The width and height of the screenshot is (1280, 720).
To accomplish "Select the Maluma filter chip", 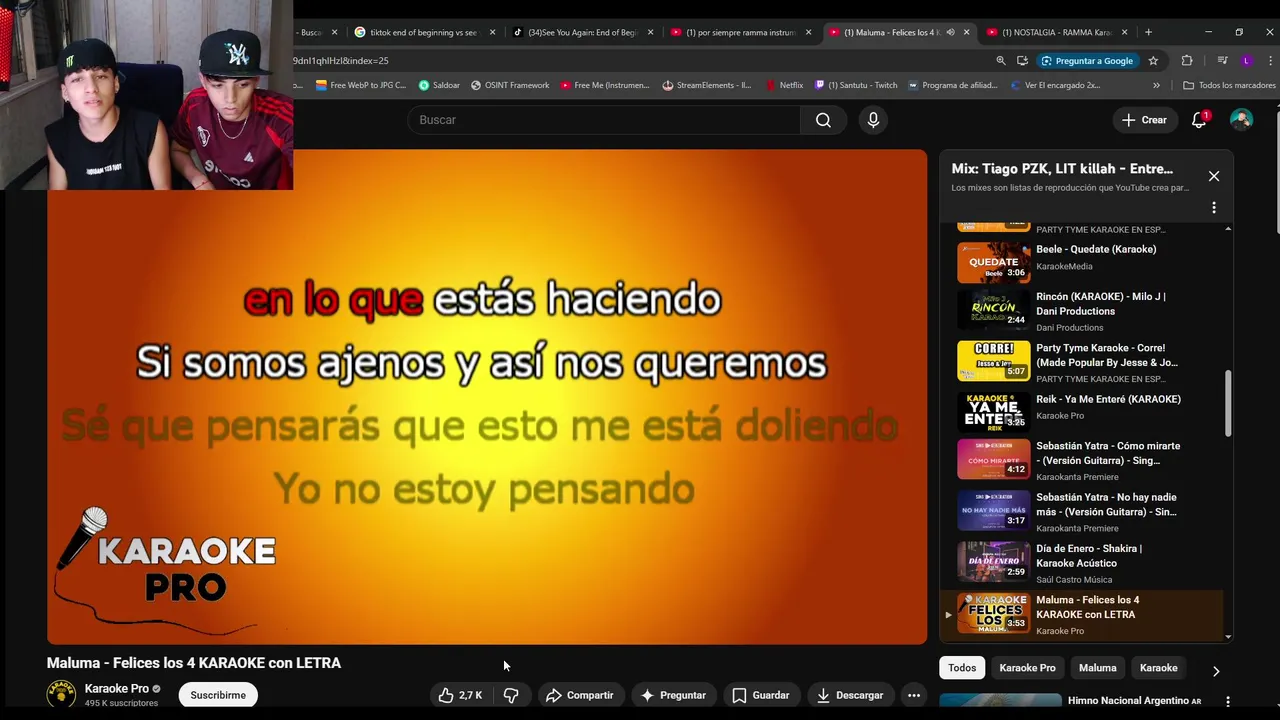I will (x=1097, y=668).
